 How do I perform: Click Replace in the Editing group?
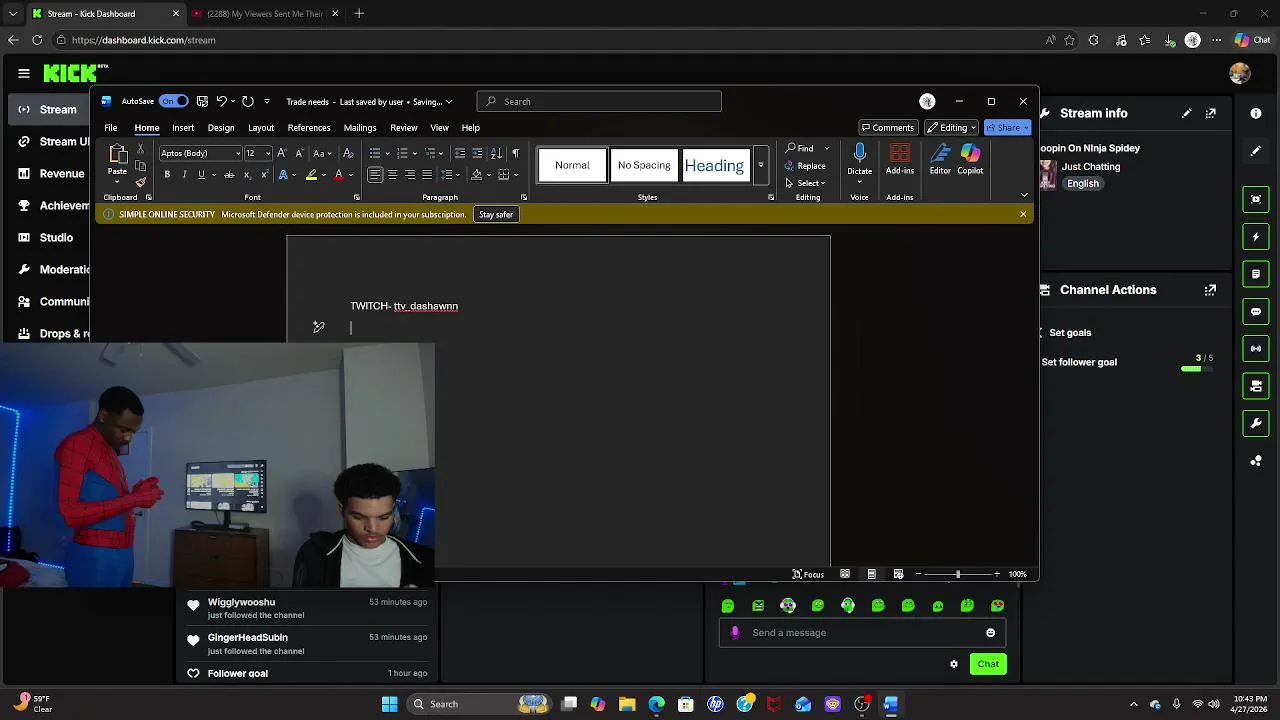coord(806,166)
